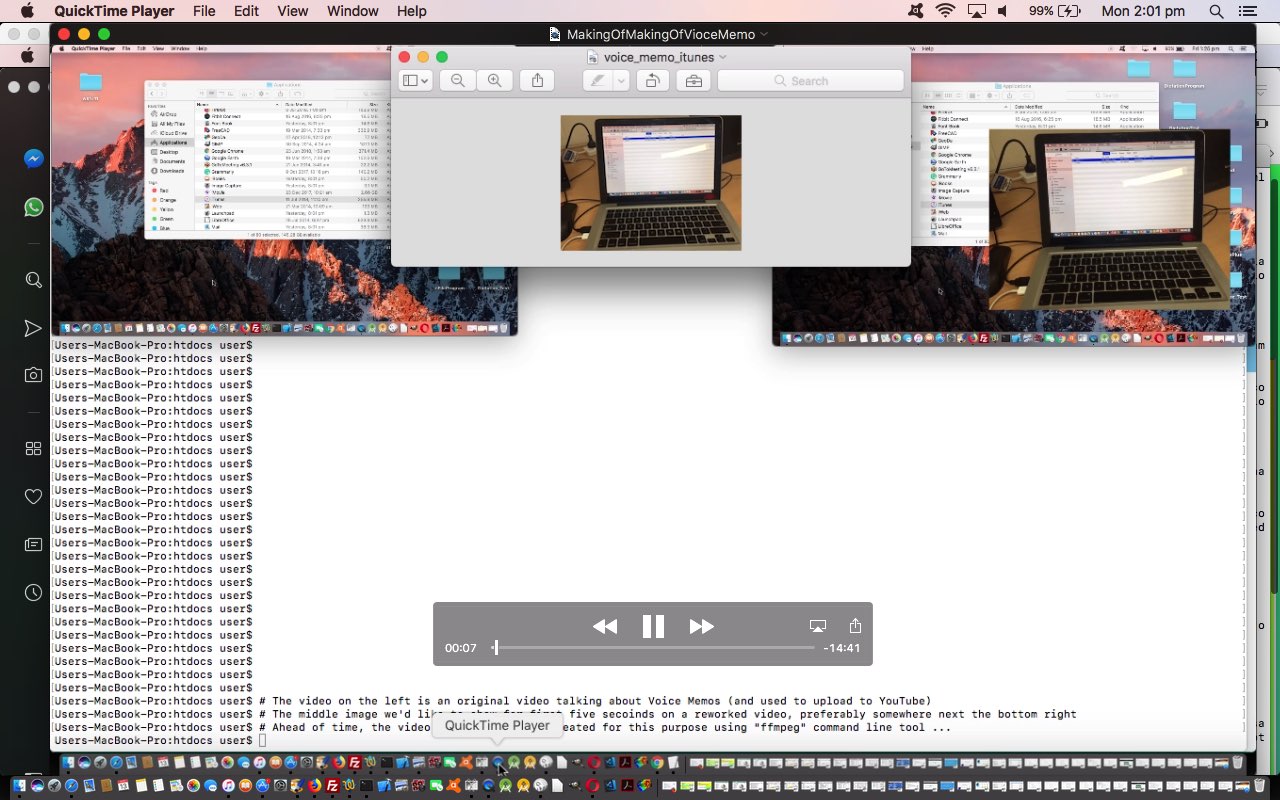Expand the voice_memo_itunes title dropdown in Preview
The height and width of the screenshot is (800, 1280).
pos(723,57)
